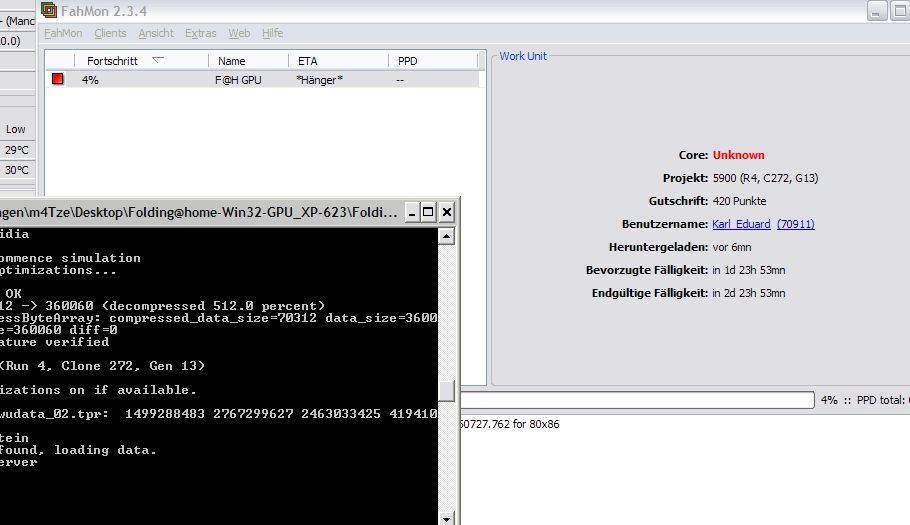The image size is (910, 525).
Task: Click the *Hänger* ETA value
Action: [x=319, y=80]
